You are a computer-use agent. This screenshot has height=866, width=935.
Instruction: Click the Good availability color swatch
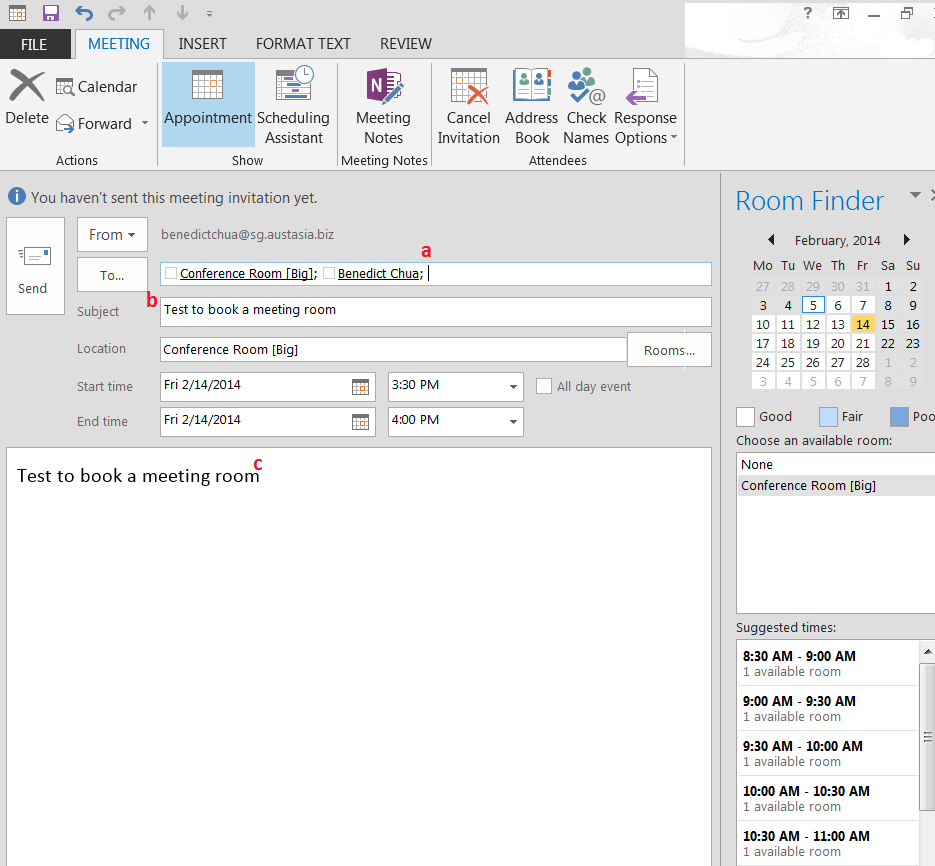pyautogui.click(x=745, y=417)
